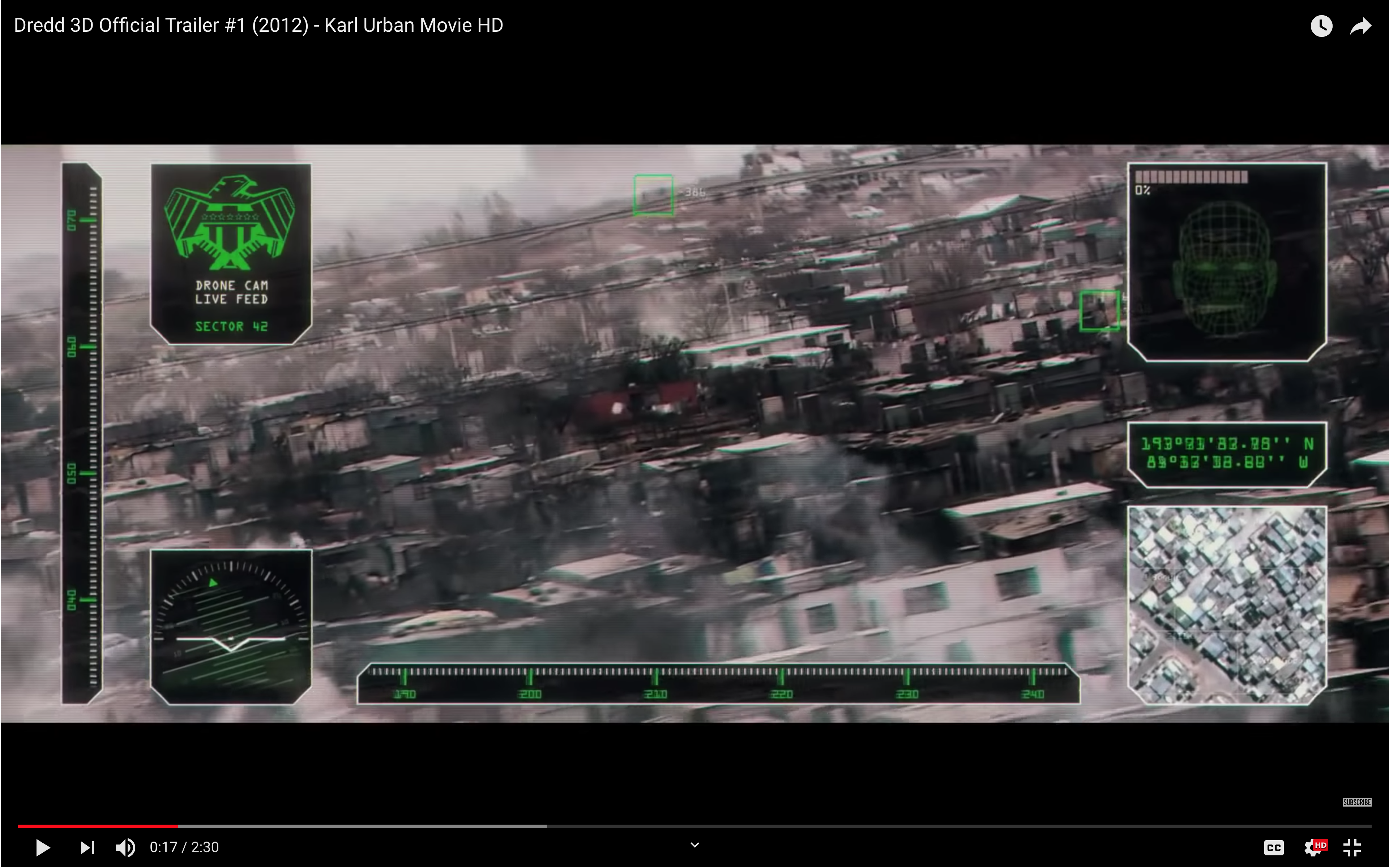Screen dimensions: 1389x868
Task: Click the SUBSCRIBE channel watermark
Action: click(x=1356, y=802)
